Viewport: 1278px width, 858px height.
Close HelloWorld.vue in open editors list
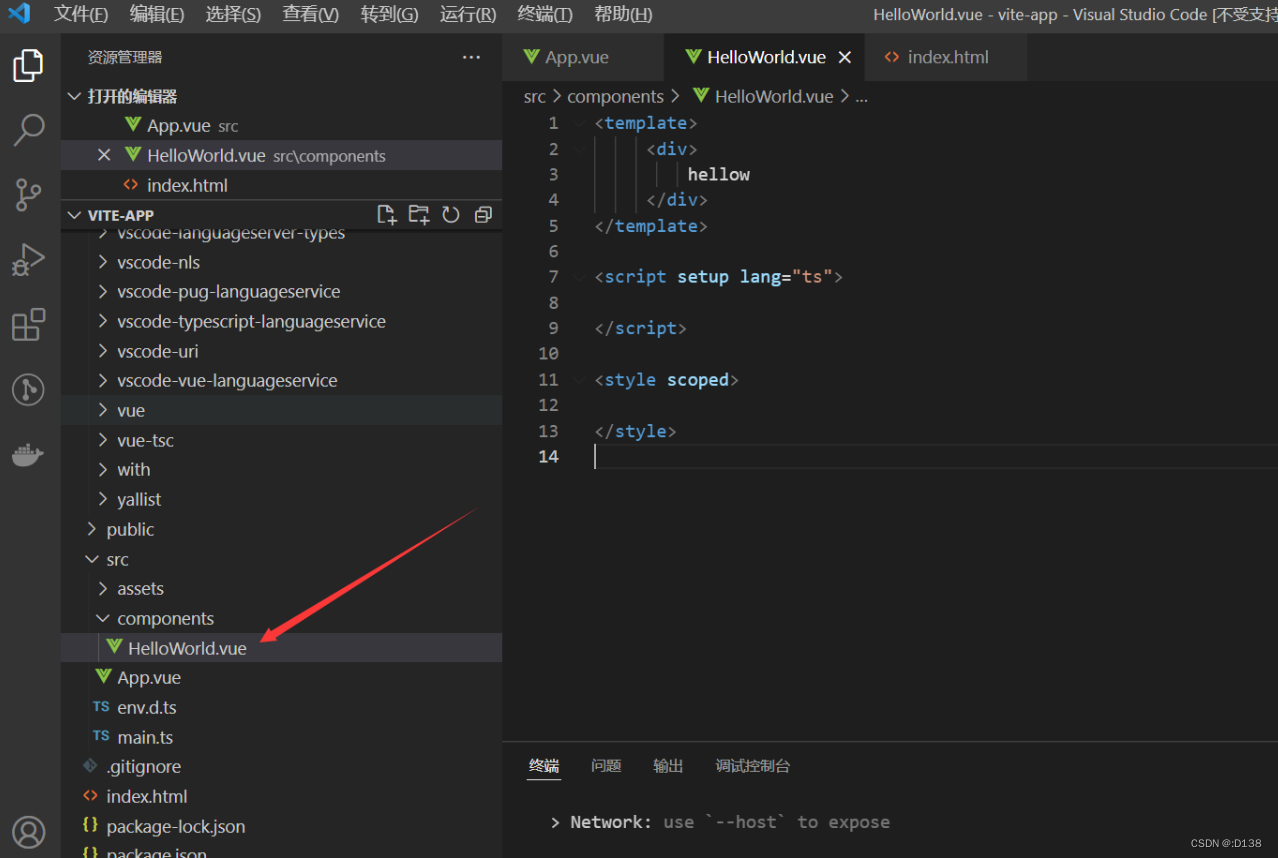(x=104, y=155)
